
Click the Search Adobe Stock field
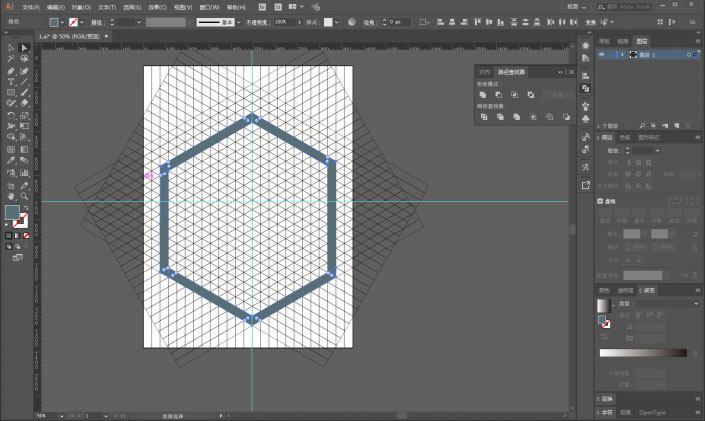(x=626, y=7)
